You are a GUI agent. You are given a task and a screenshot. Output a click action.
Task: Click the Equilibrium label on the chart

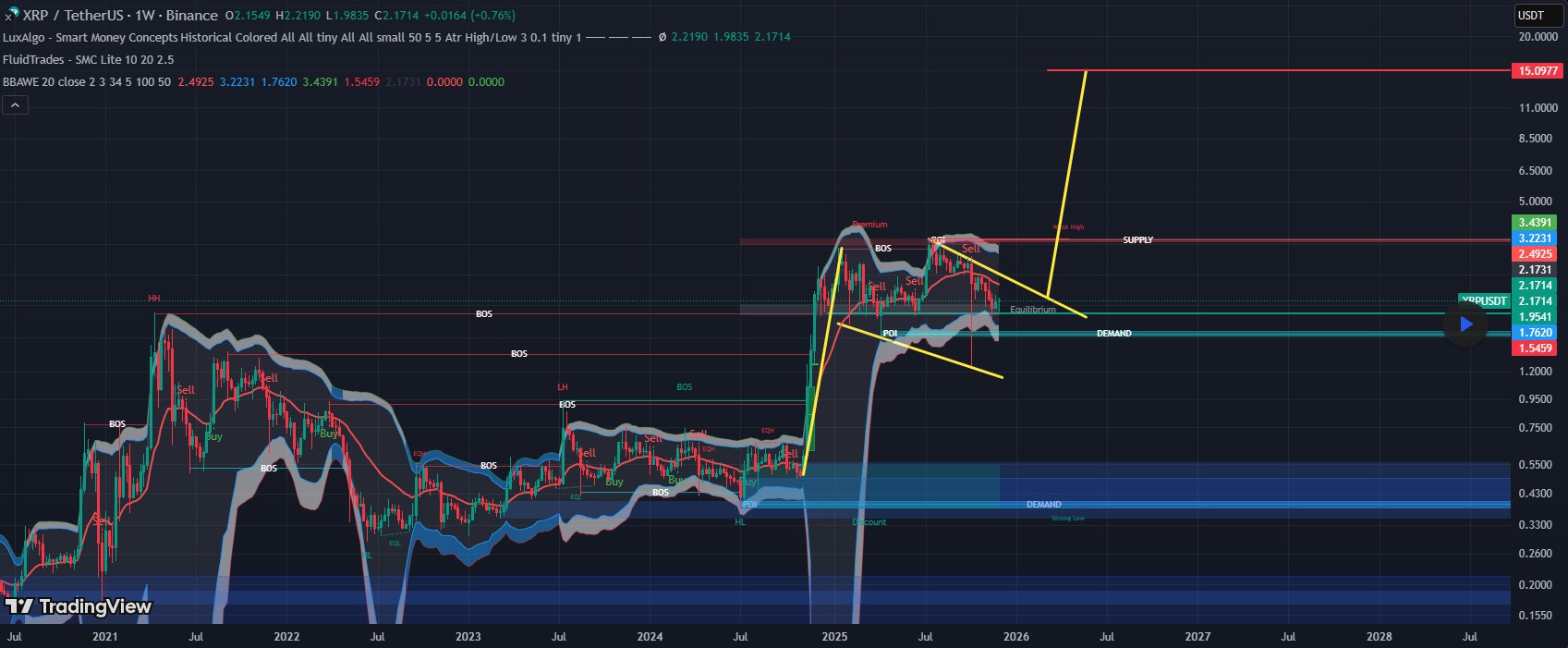tap(1033, 310)
